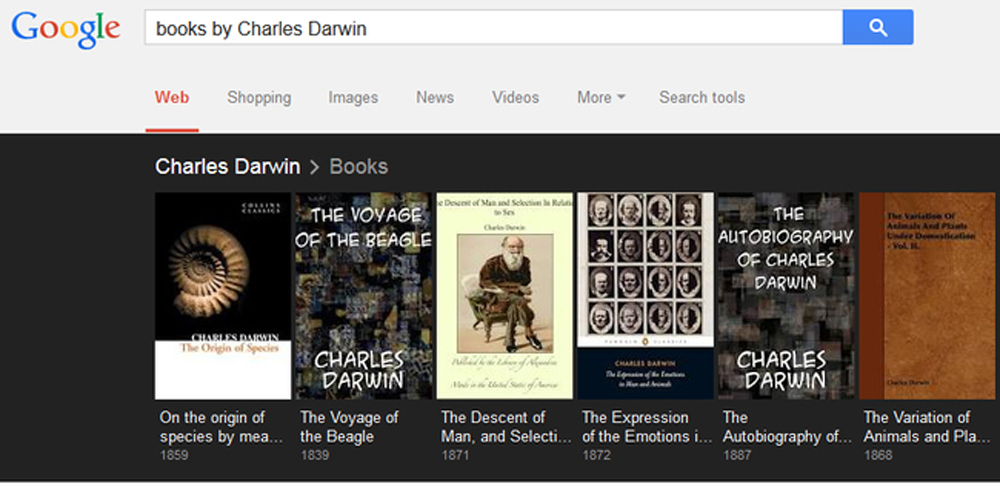Screen dimensions: 1000x495
Task: Open The Expression of the Emotions cover
Action: [645, 296]
